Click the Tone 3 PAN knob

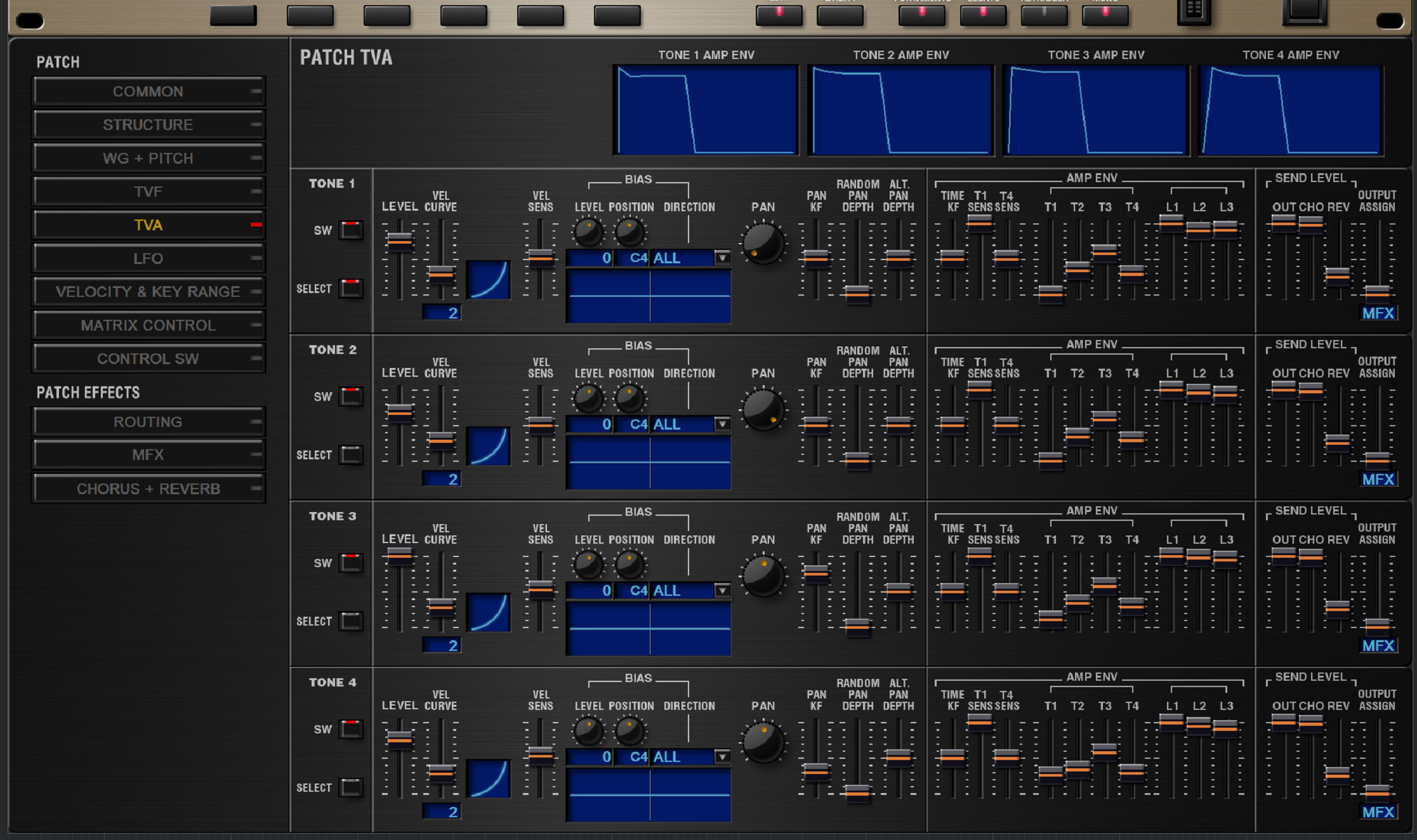[763, 575]
